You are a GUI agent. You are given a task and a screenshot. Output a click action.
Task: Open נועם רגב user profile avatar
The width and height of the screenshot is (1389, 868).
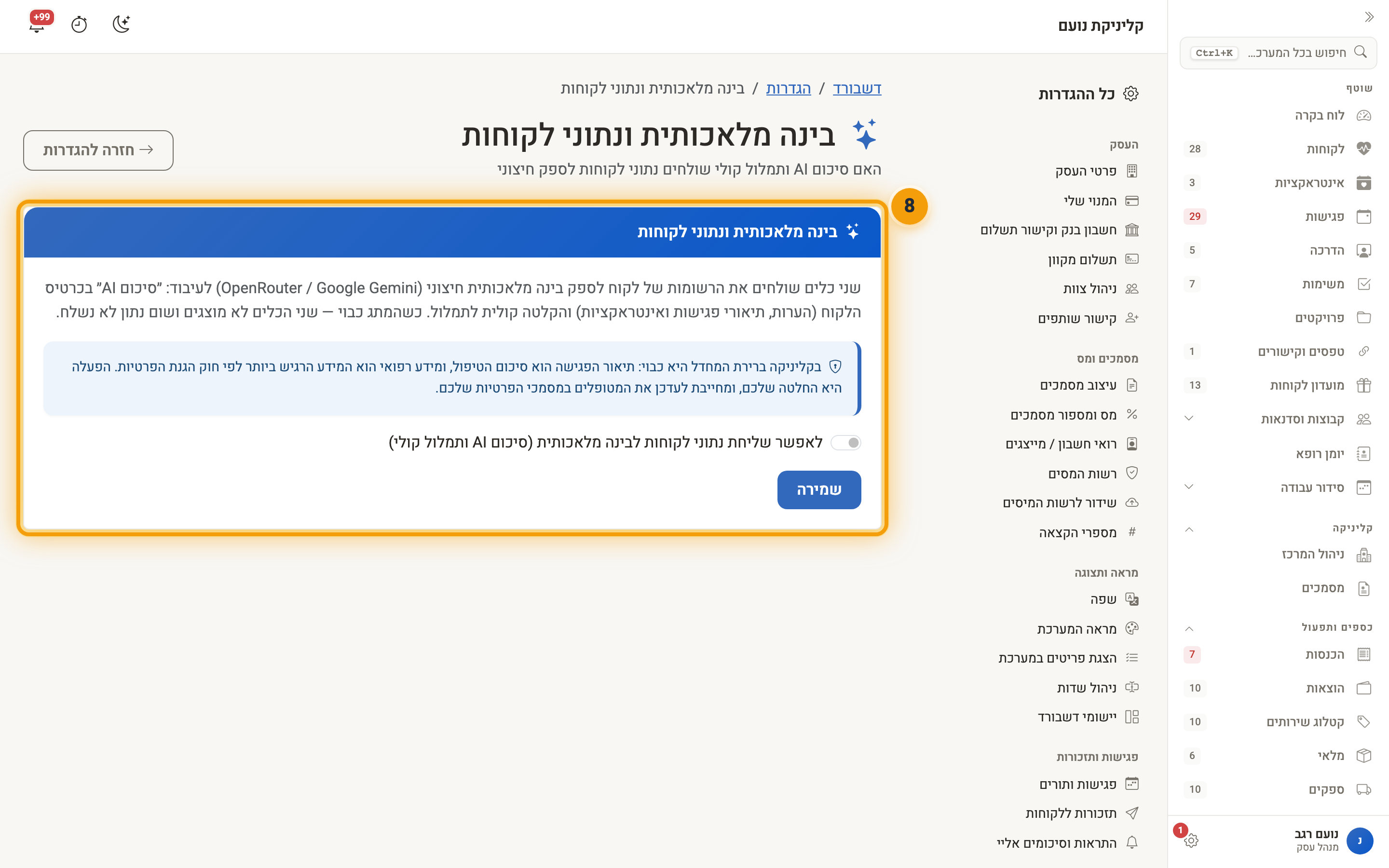click(1360, 841)
